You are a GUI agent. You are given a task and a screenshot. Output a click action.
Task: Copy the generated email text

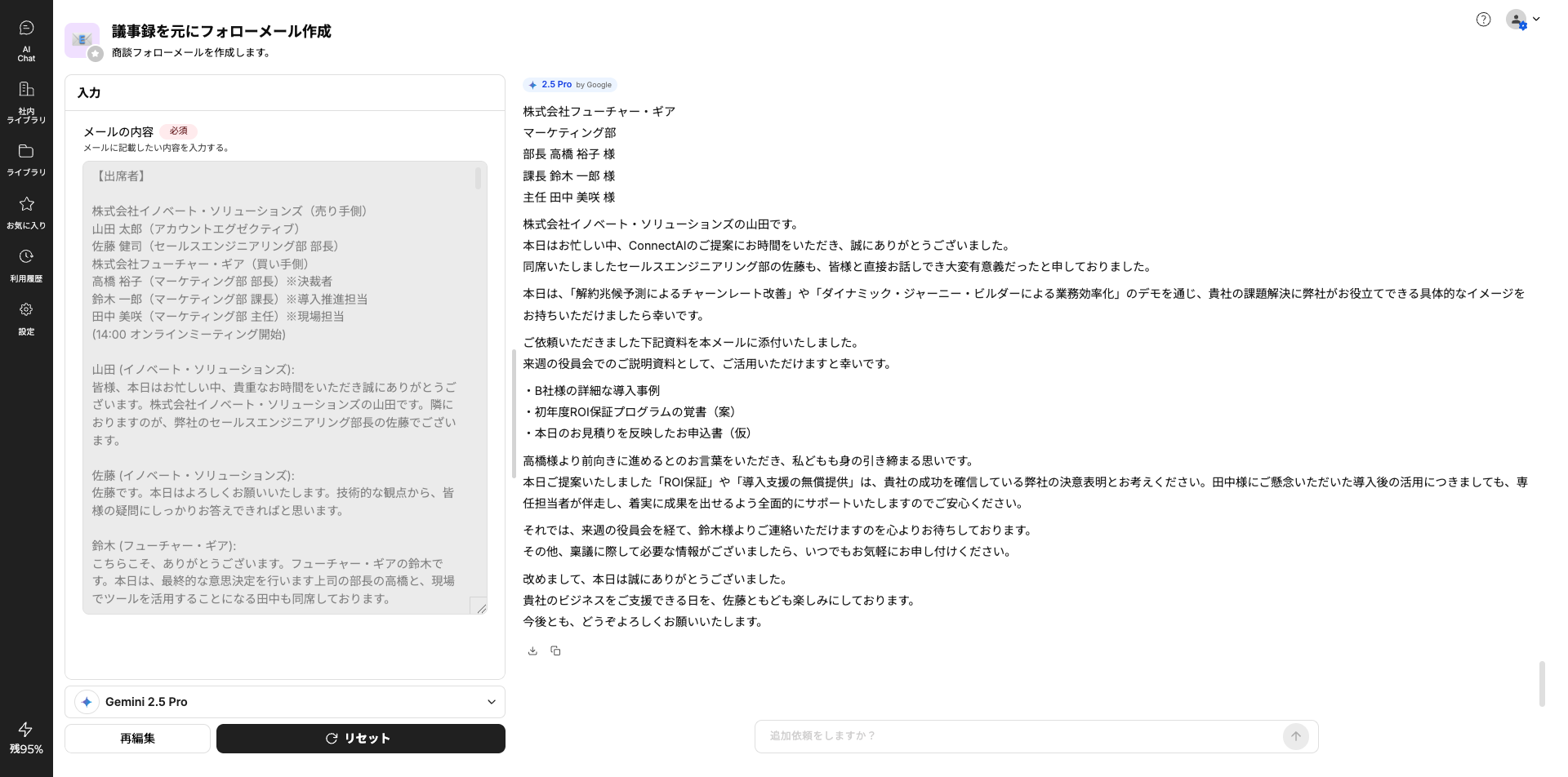(x=555, y=650)
